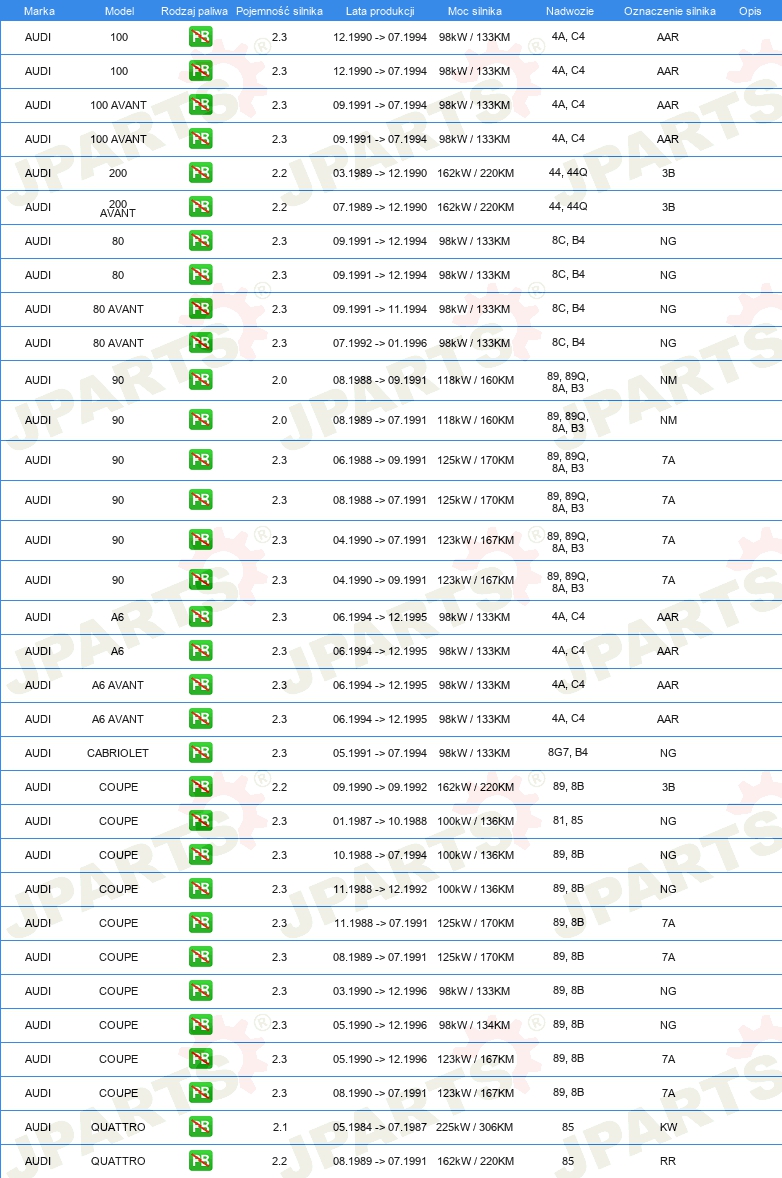This screenshot has width=782, height=1178.
Task: Click the '09.1990 -> 09.1992' production years cell
Action: tap(380, 787)
